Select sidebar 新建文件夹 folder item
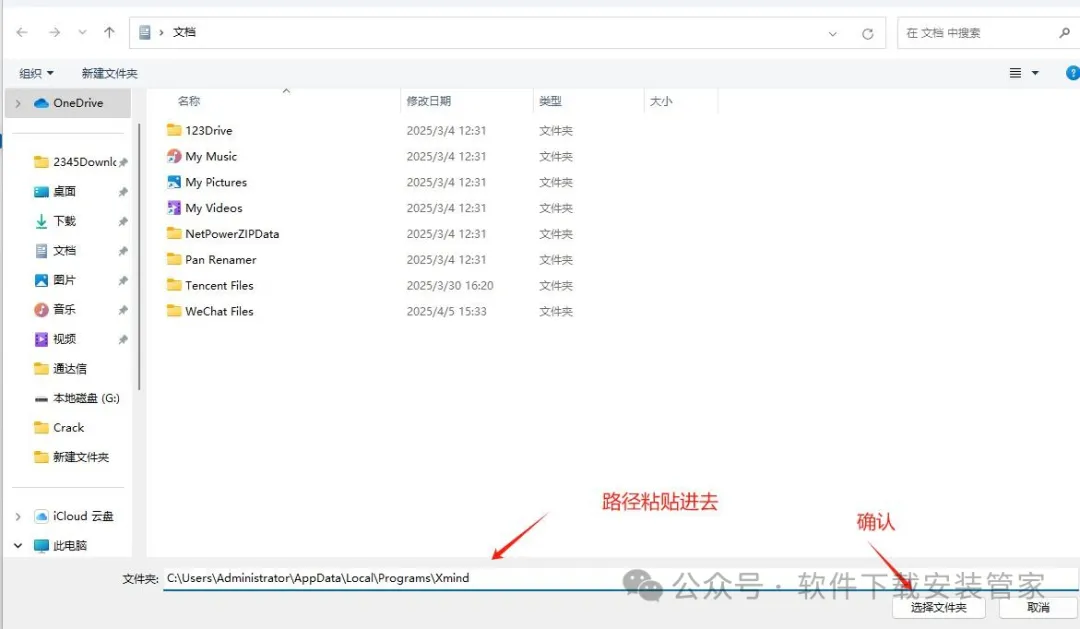Screen dimensions: 1080x629 tap(72, 457)
